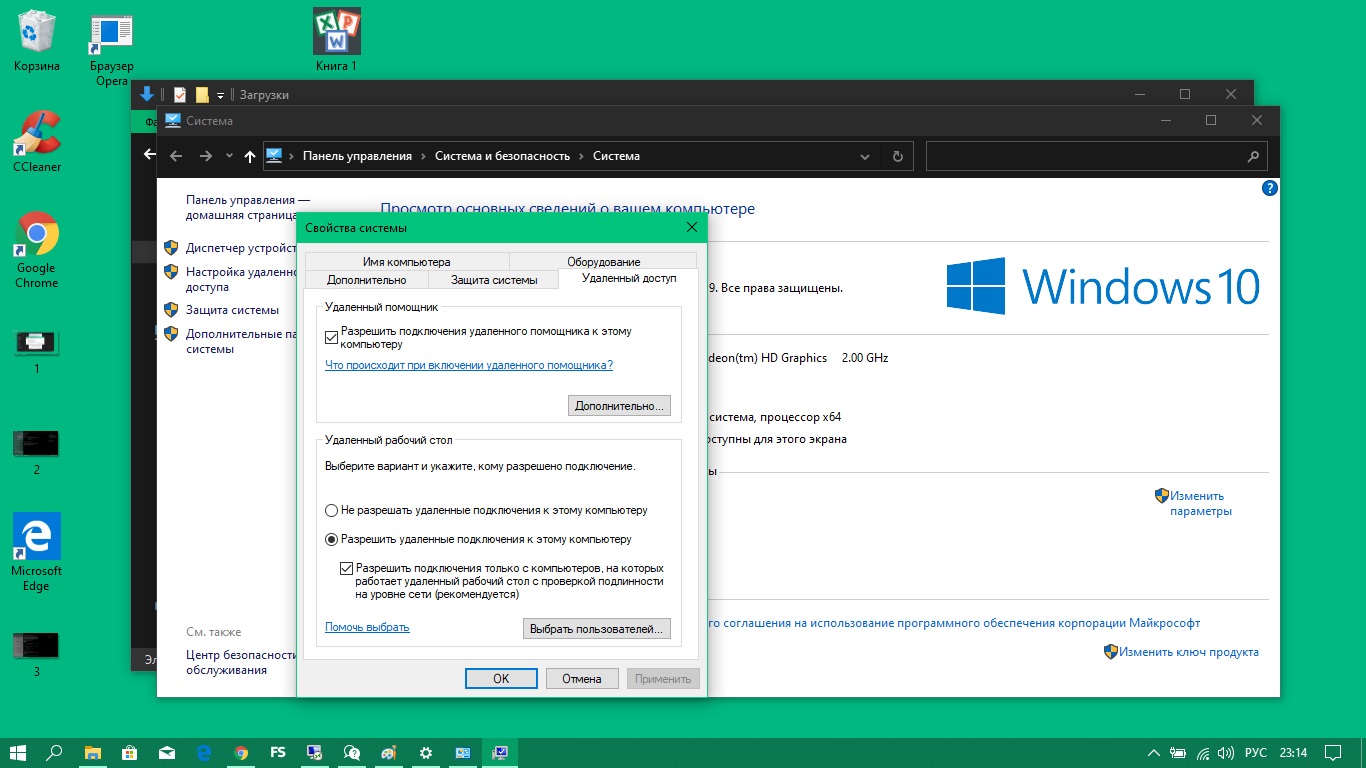Click the Дополнительно... button in remote assistant section
The image size is (1366, 768).
coord(619,406)
